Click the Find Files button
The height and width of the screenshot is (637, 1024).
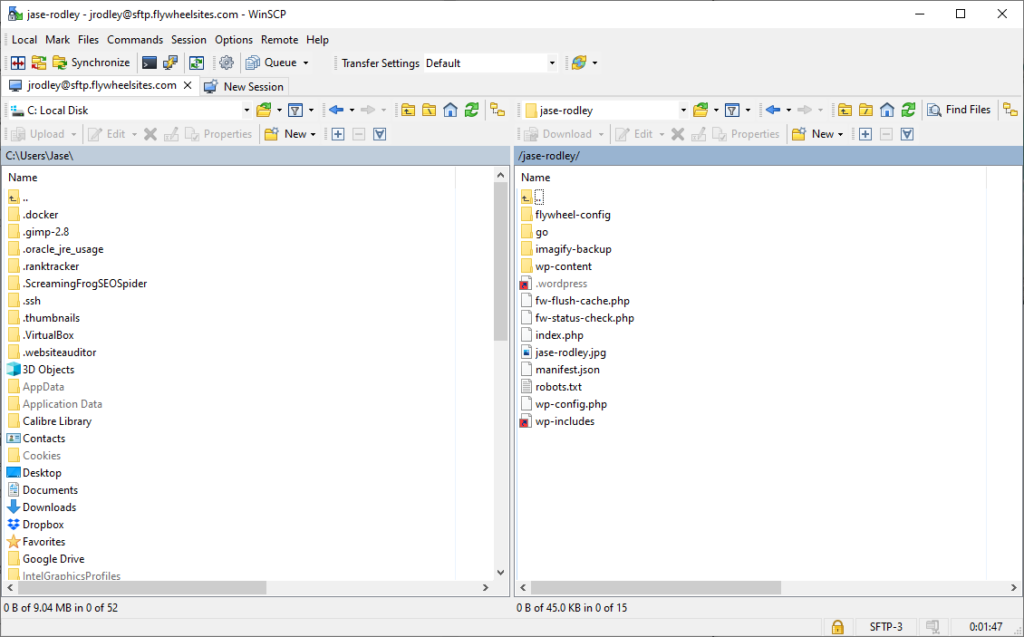959,110
